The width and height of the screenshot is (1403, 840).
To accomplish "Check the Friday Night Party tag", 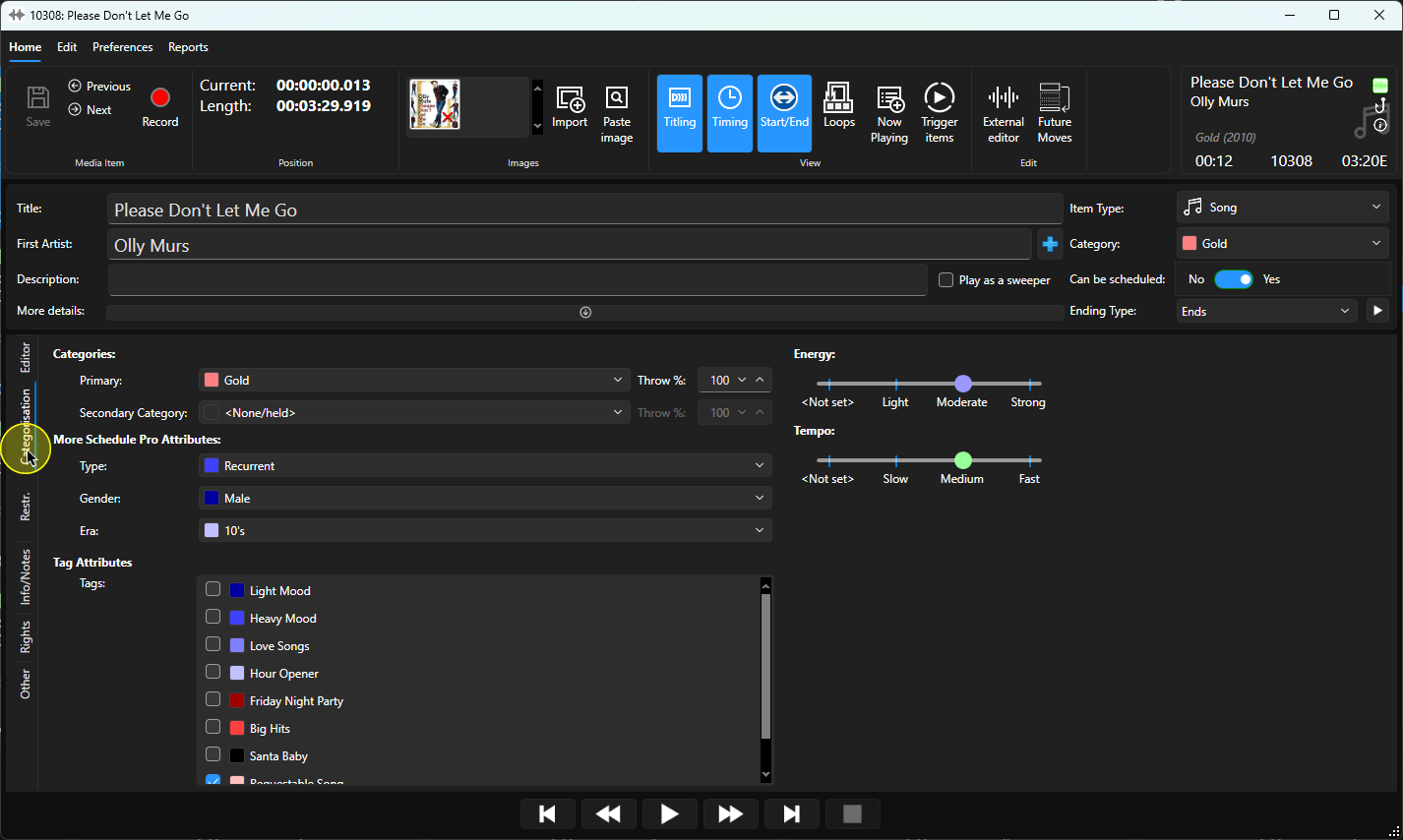I will (213, 699).
